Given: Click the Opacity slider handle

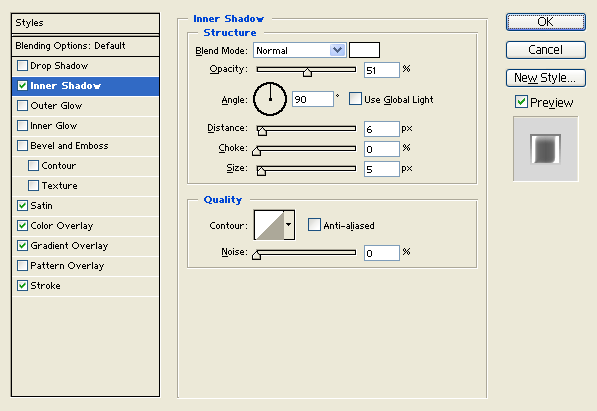Looking at the screenshot, I should click(307, 72).
